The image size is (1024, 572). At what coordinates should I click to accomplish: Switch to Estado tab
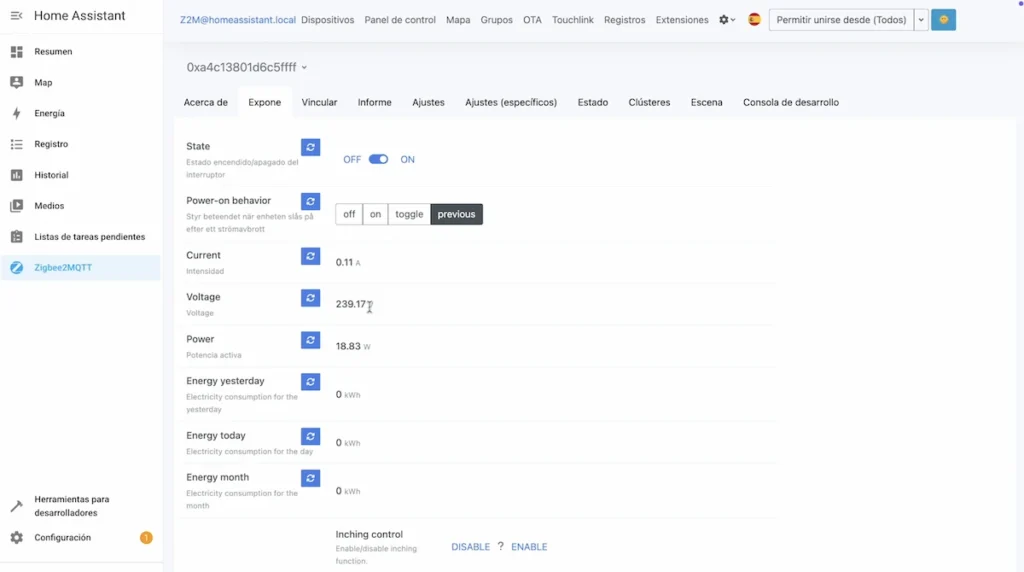click(x=592, y=103)
